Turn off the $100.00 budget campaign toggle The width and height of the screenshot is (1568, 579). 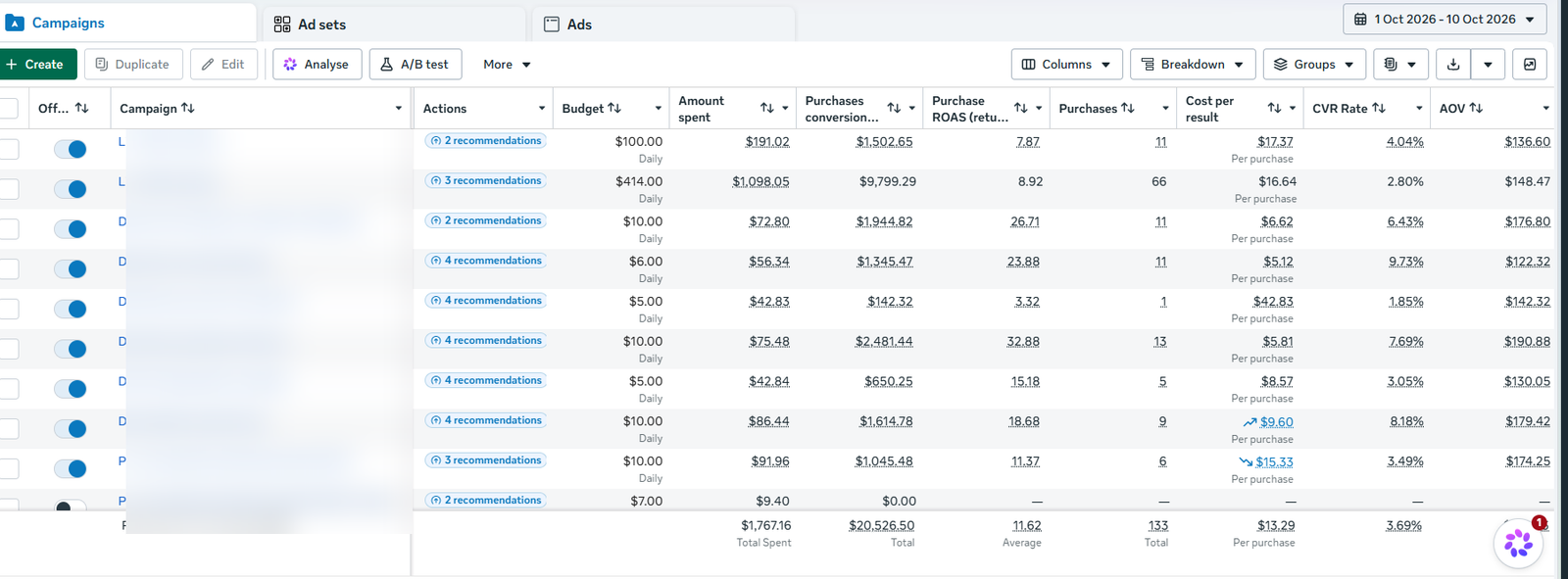click(x=71, y=149)
